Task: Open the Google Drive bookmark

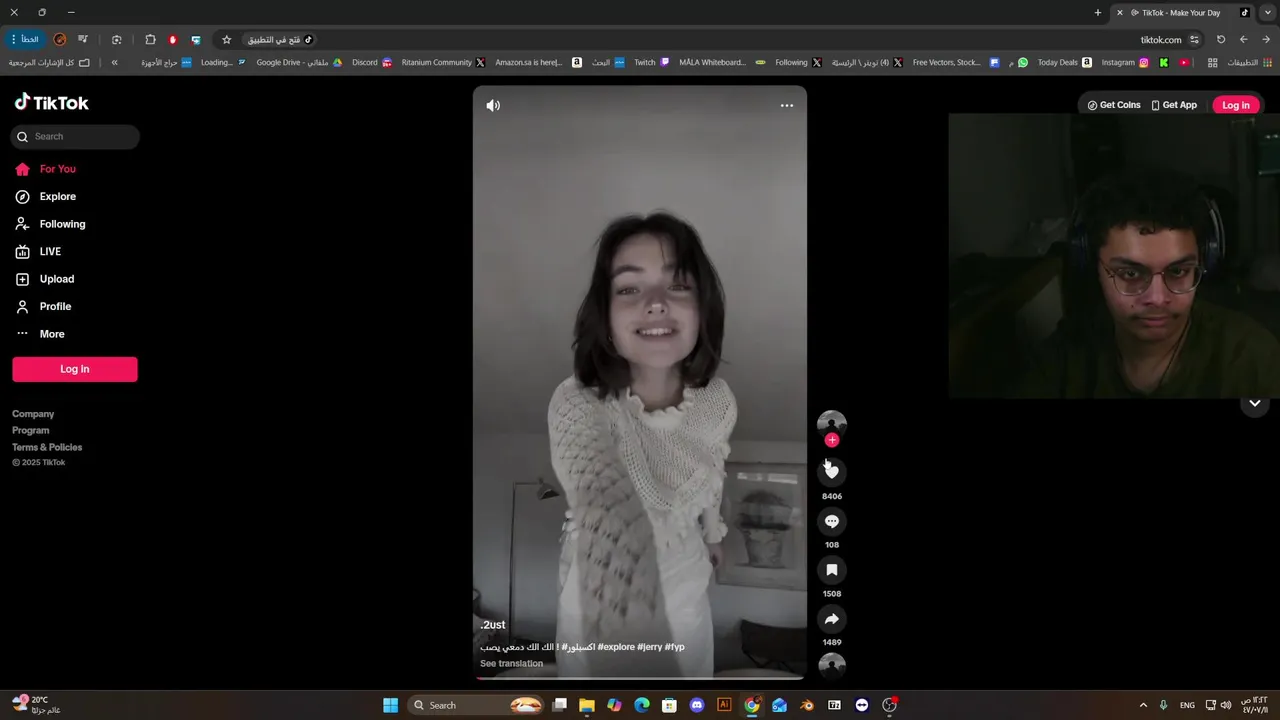Action: [x=299, y=62]
